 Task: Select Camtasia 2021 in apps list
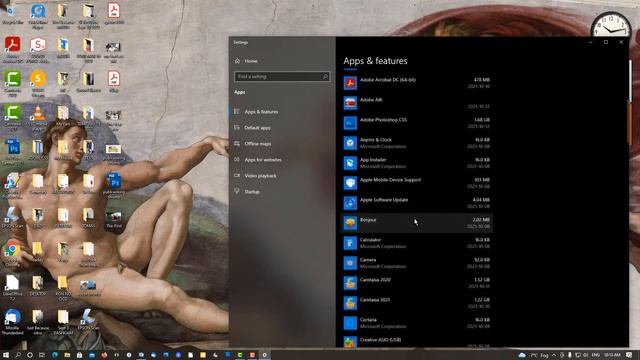(x=416, y=303)
